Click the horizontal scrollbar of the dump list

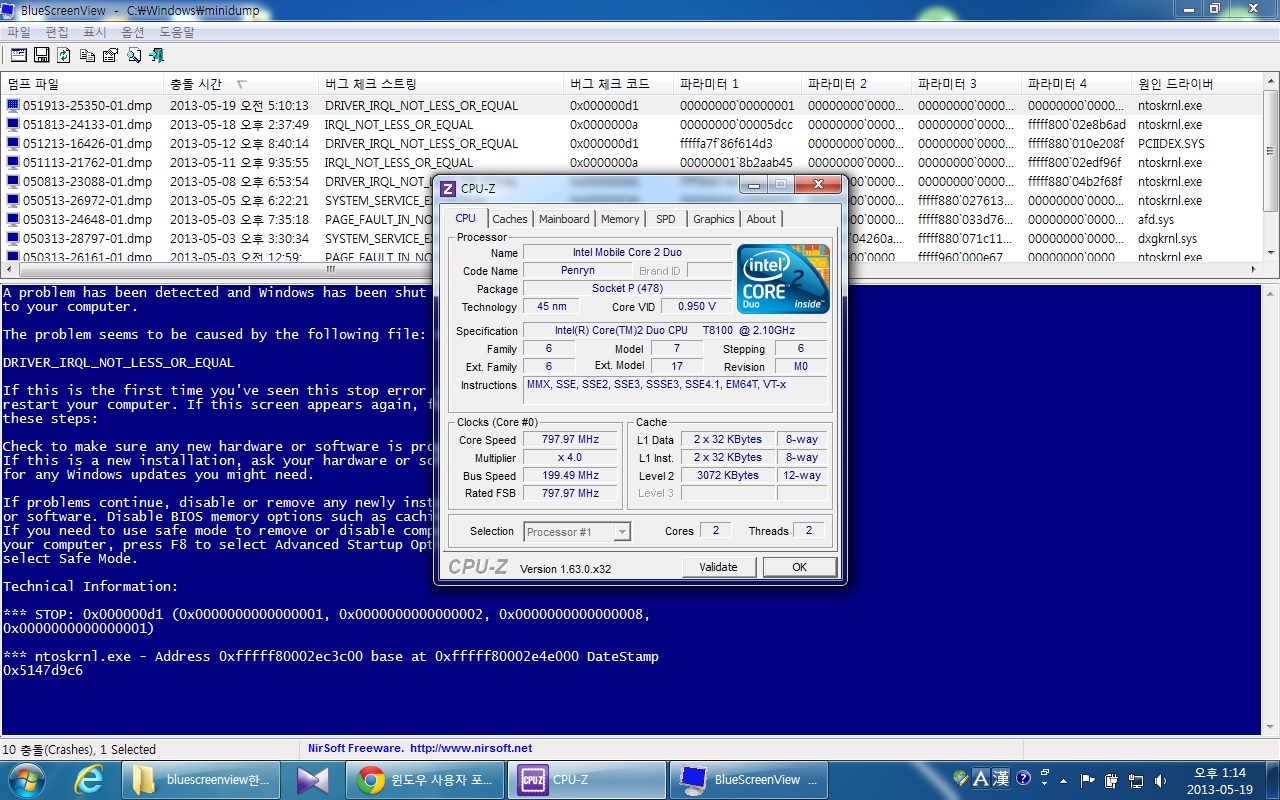630,270
